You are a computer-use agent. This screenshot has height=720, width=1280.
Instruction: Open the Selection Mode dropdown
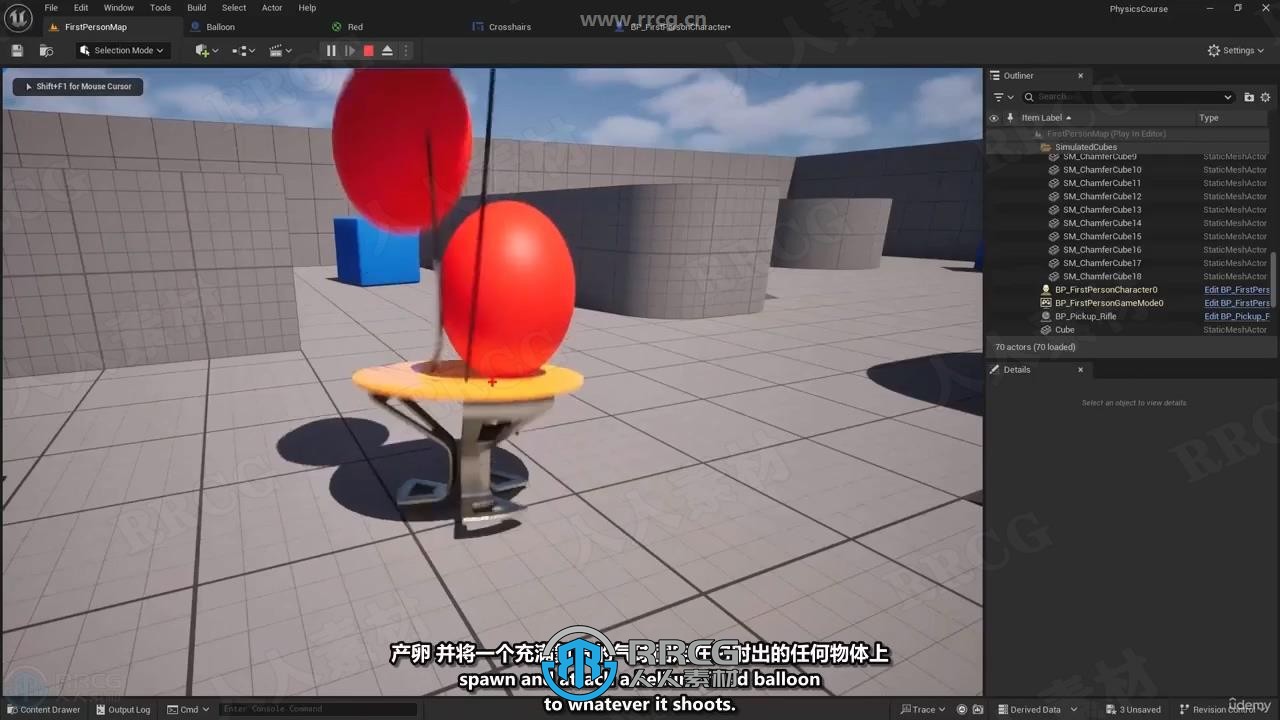click(122, 50)
